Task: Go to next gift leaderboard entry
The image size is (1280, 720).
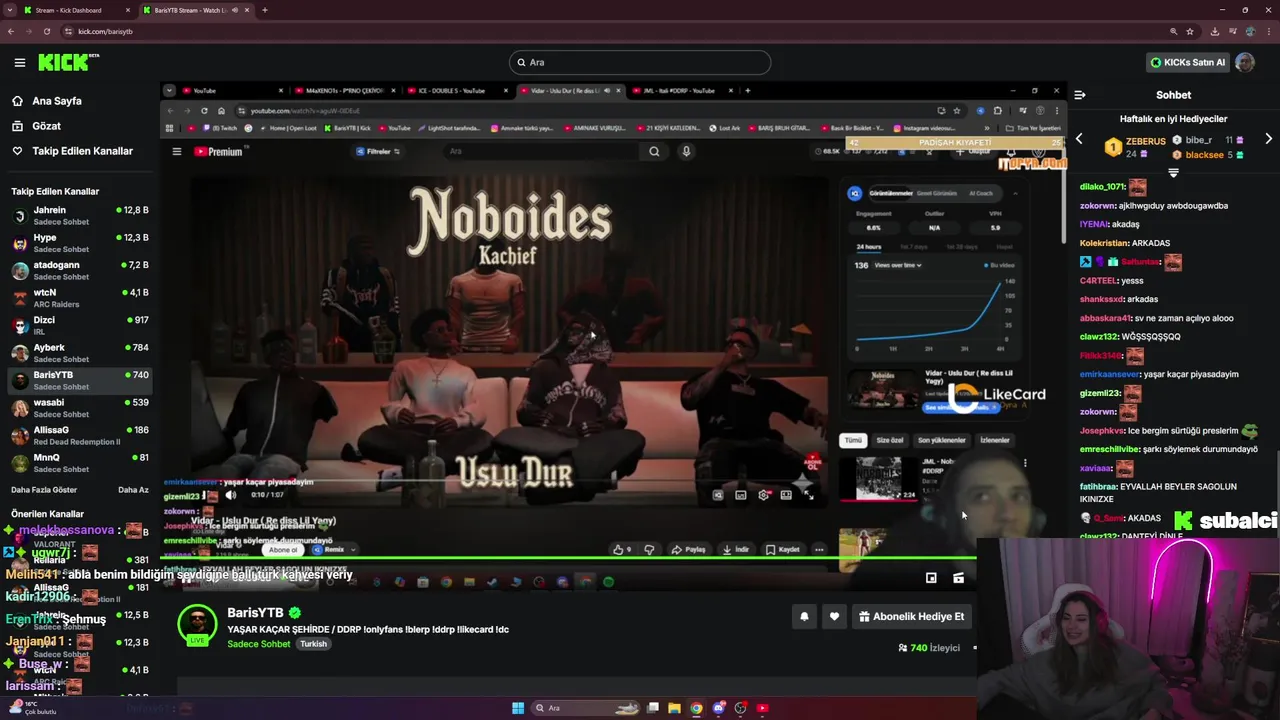Action: [1268, 139]
